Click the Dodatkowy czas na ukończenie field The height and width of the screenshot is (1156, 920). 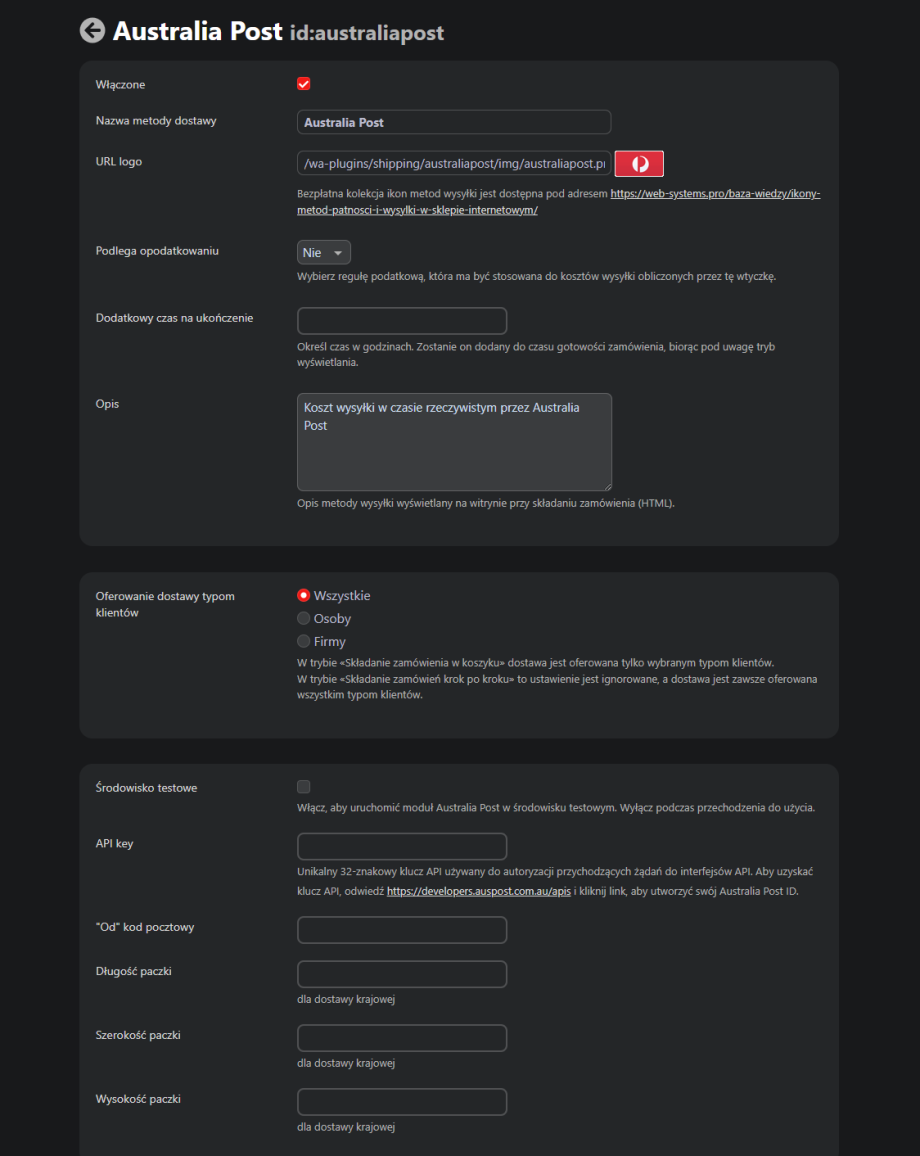tap(402, 321)
